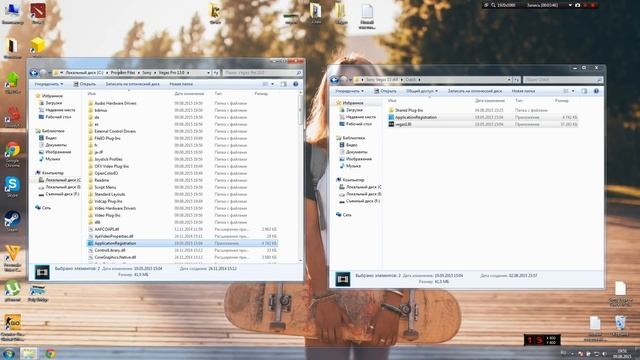Open Help in the Vegas Pro 13.0 window
640x360 pixels.
296,84
